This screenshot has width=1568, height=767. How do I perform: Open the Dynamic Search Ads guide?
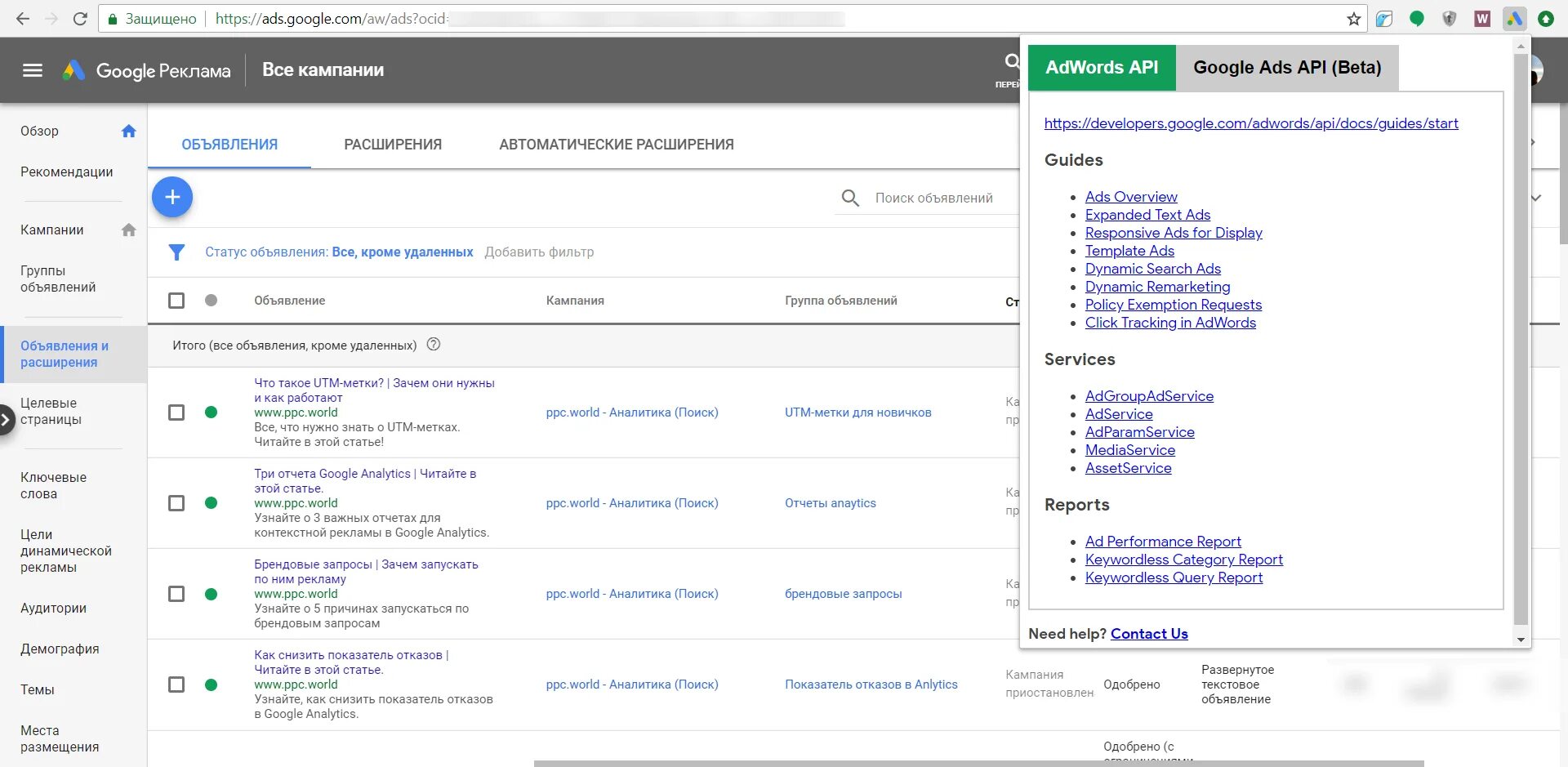pos(1152,269)
